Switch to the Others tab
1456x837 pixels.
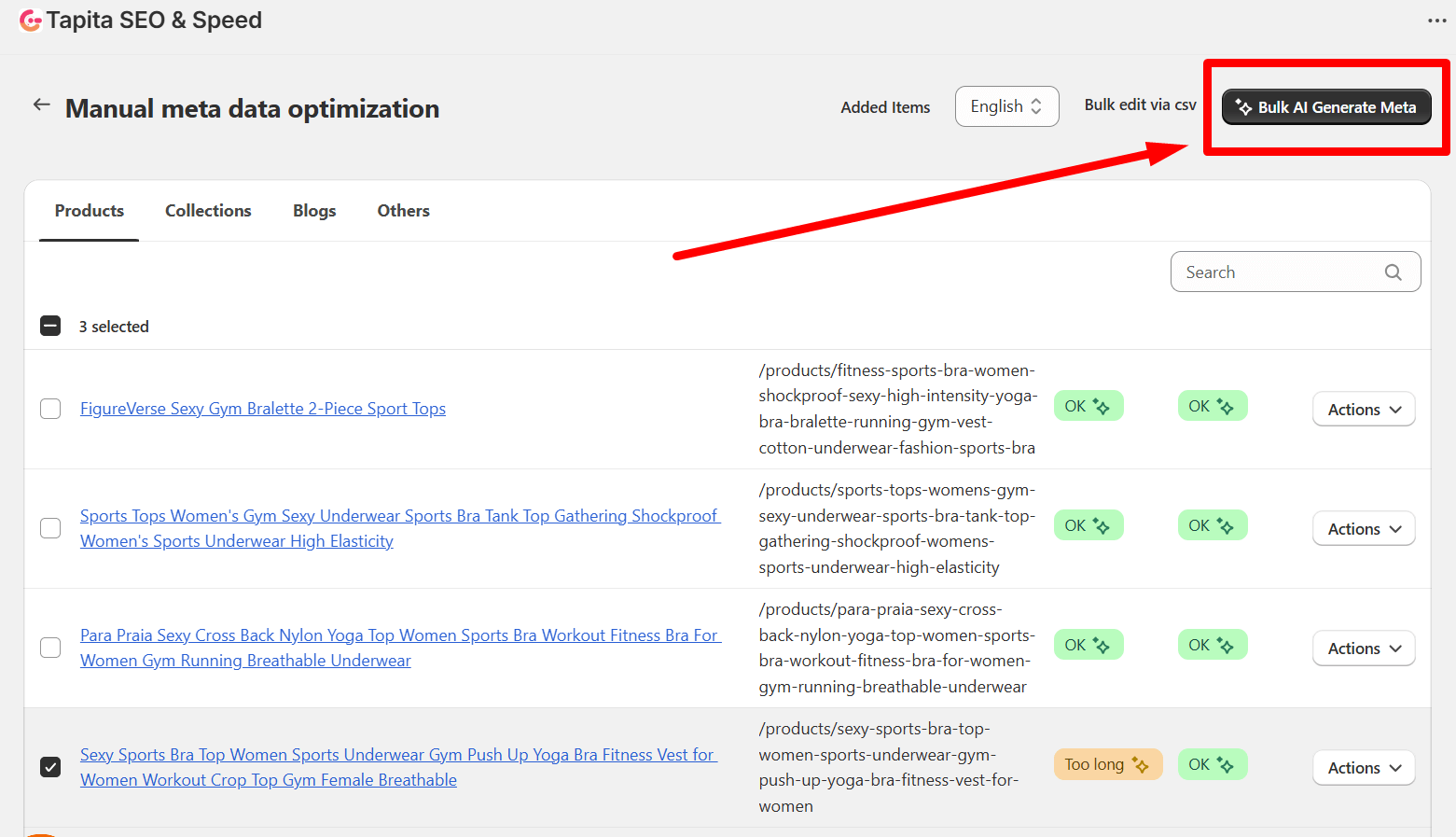point(404,211)
